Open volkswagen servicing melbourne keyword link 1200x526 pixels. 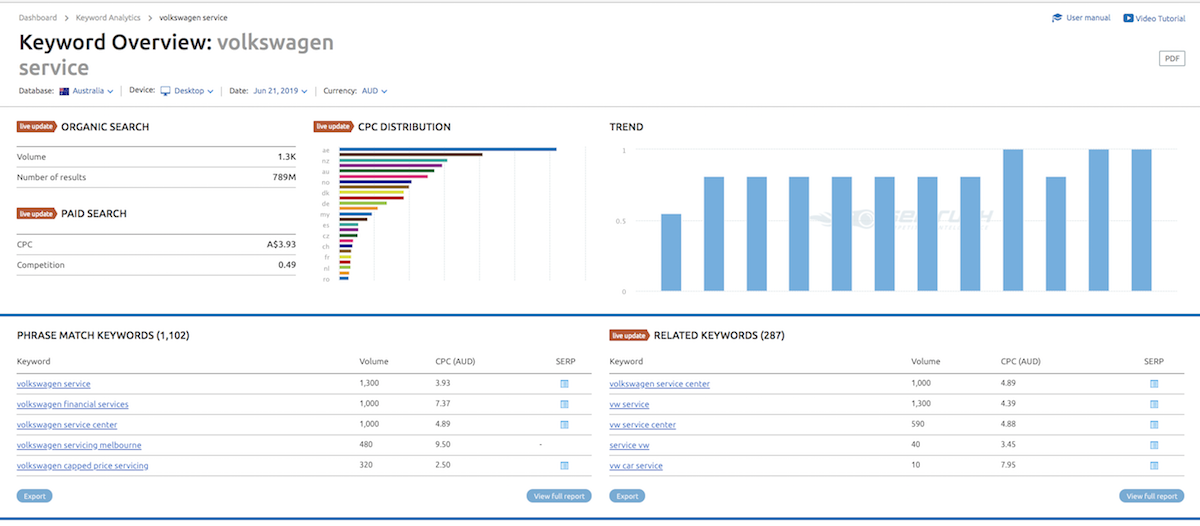(79, 445)
